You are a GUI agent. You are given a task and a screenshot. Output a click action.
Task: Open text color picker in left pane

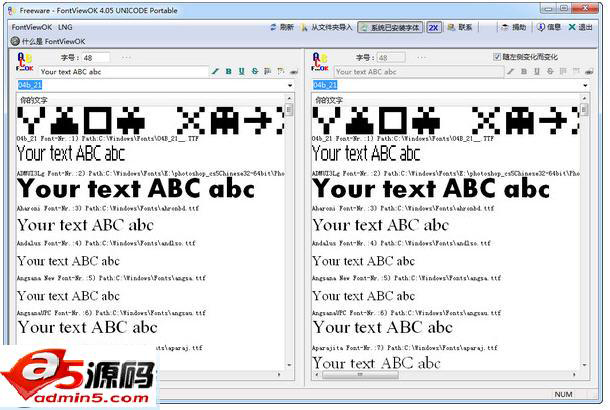click(268, 71)
